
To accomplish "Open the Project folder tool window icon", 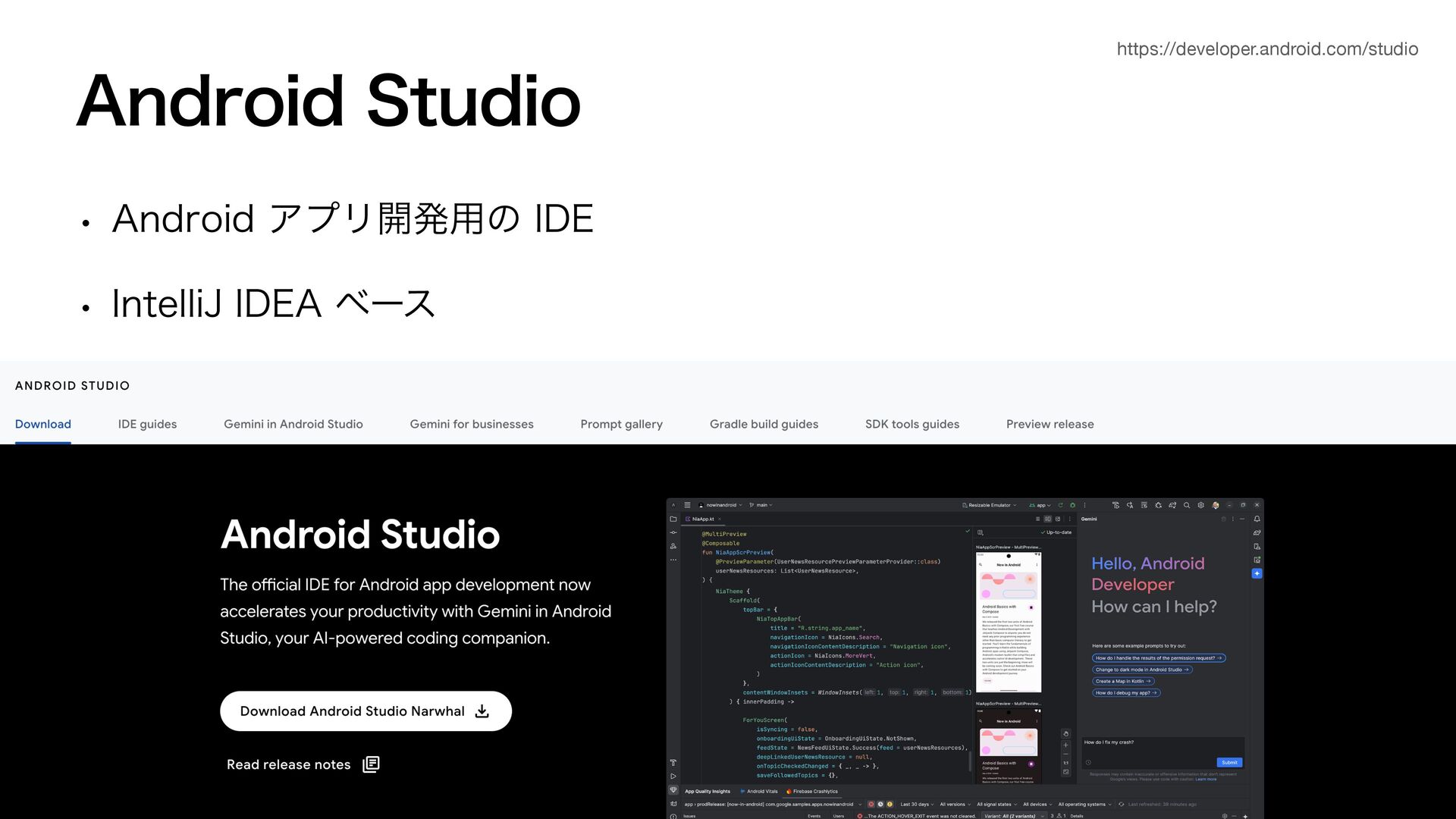I will pyautogui.click(x=673, y=519).
